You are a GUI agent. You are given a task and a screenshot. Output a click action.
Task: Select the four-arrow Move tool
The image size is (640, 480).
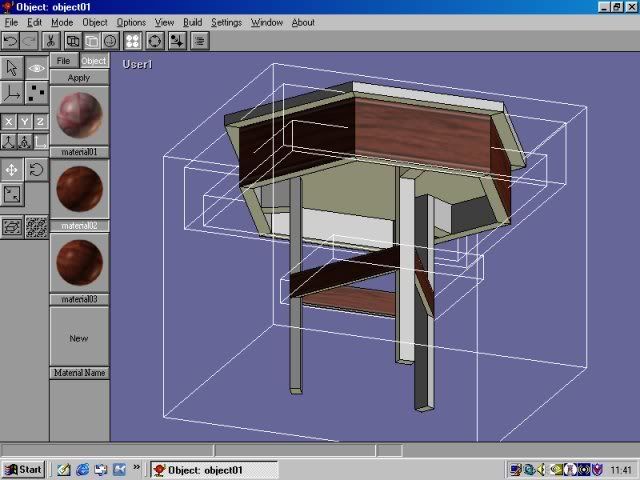point(11,169)
